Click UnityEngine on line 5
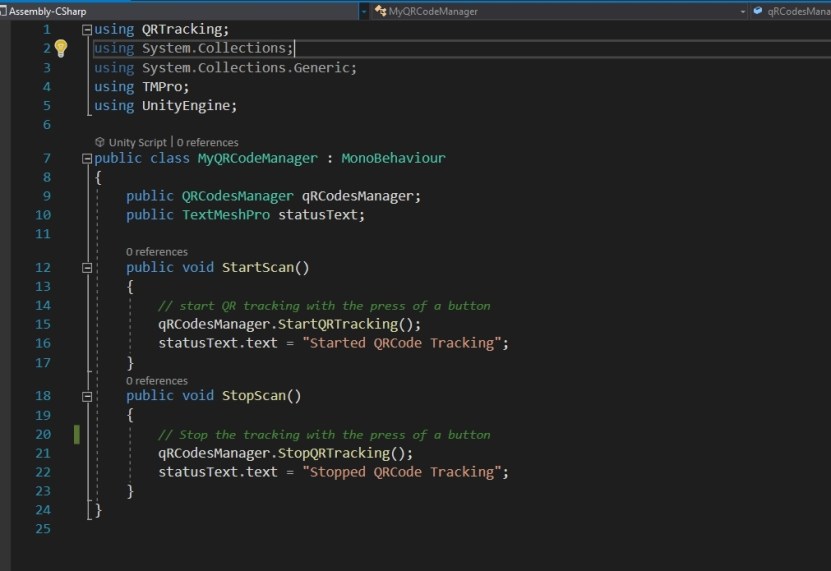 (x=185, y=106)
